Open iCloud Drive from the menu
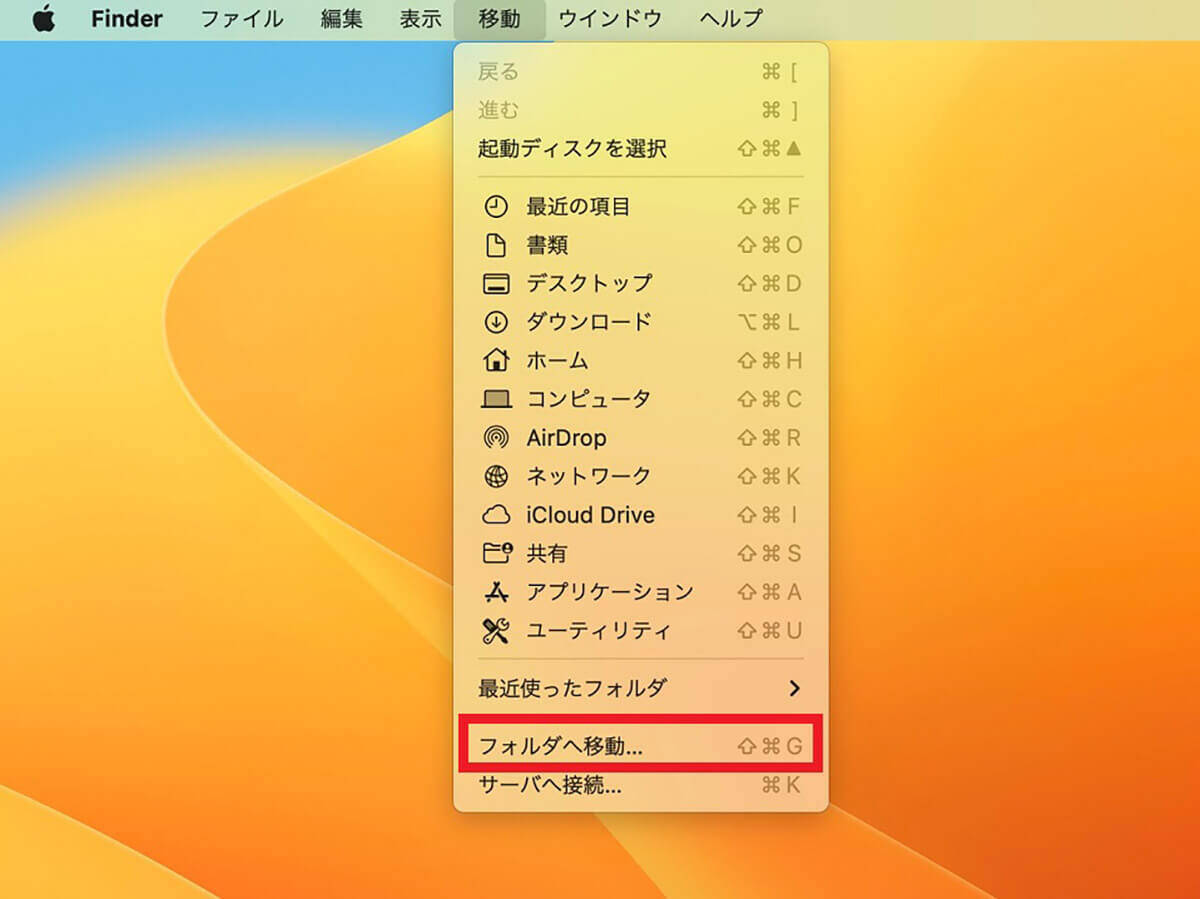 point(640,514)
